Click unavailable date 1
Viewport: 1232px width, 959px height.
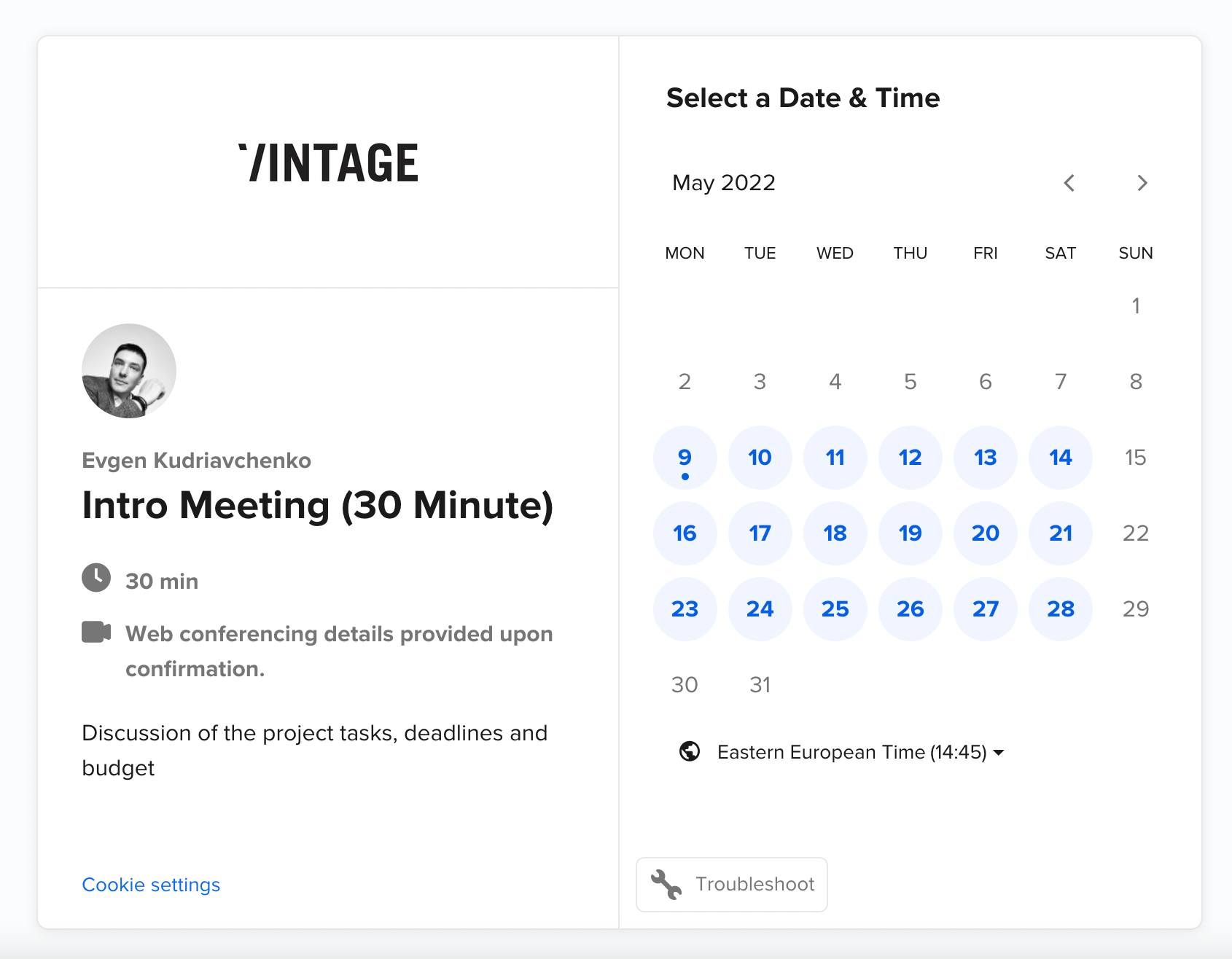click(1135, 306)
